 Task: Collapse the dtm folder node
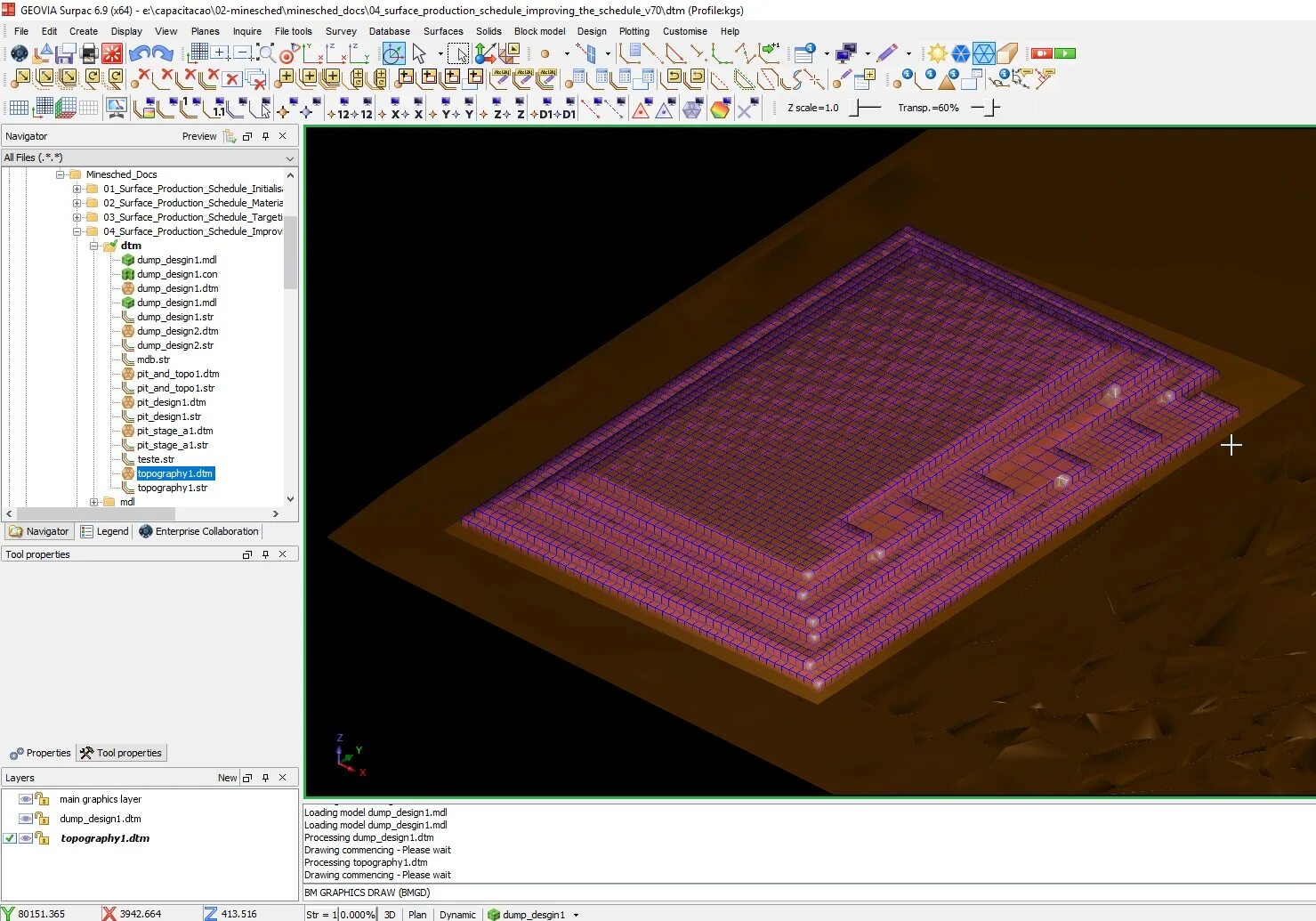[x=94, y=246]
